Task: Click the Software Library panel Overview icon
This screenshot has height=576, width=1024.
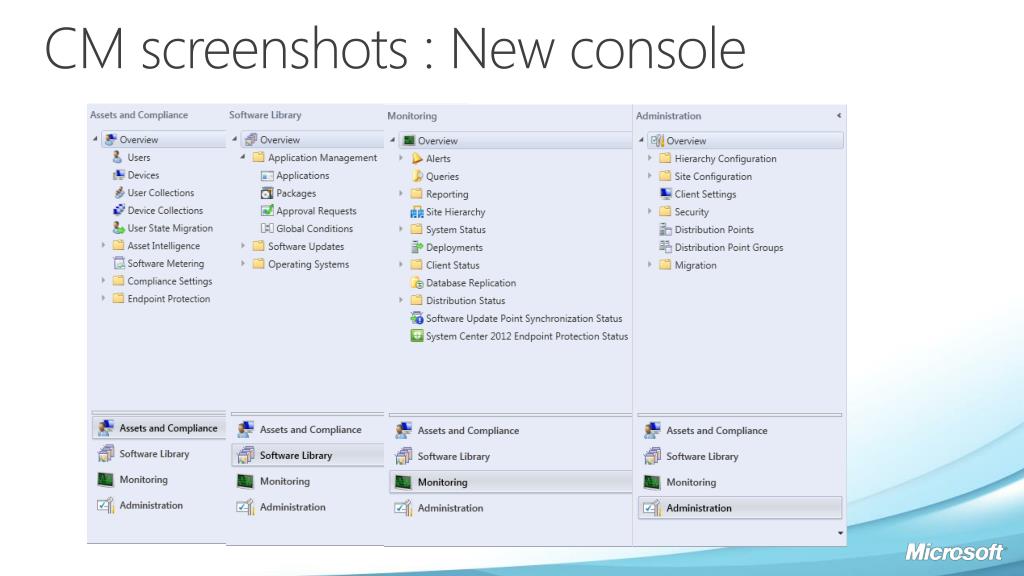Action: (x=251, y=140)
